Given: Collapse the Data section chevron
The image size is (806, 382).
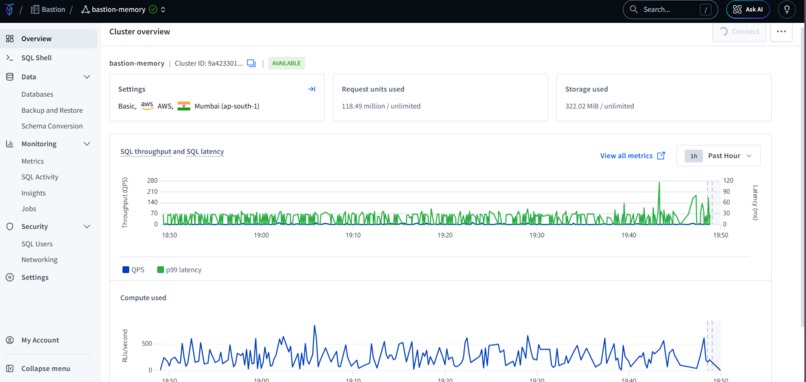Looking at the screenshot, I should pos(87,77).
